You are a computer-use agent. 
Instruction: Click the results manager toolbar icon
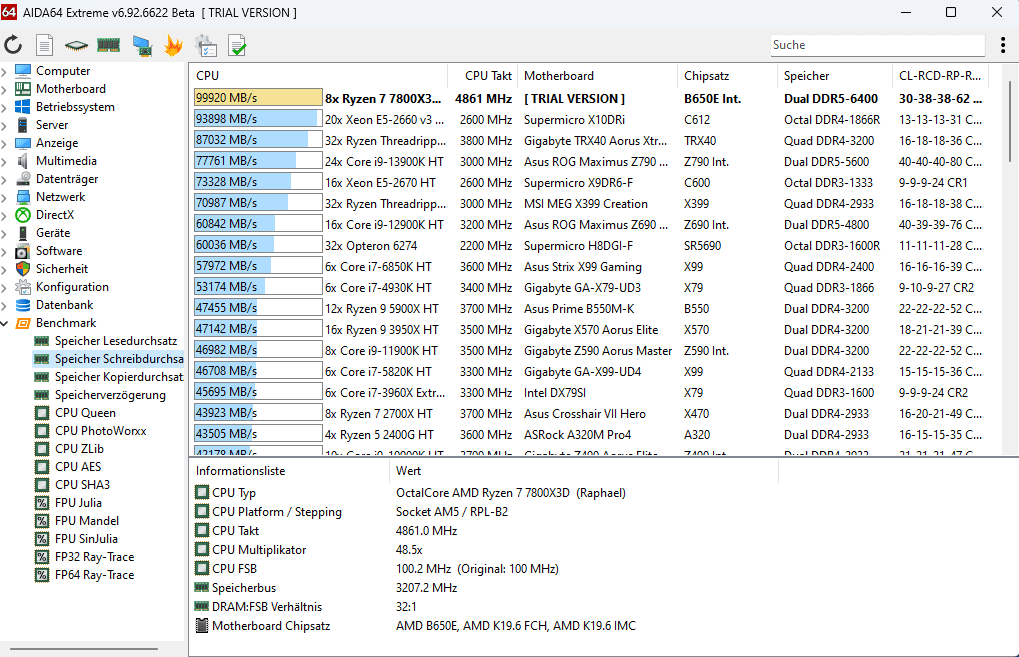pos(205,45)
